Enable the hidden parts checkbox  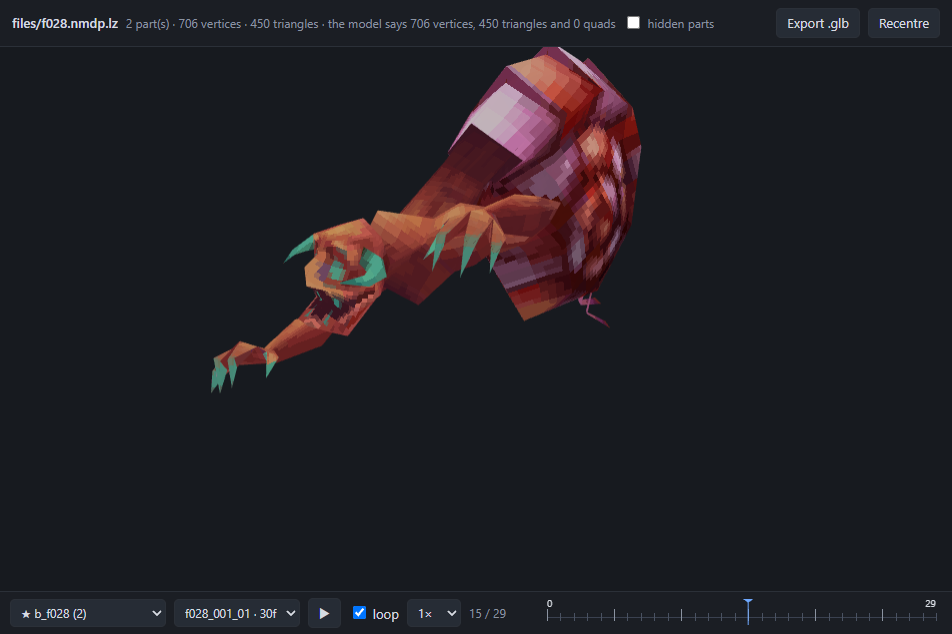633,23
